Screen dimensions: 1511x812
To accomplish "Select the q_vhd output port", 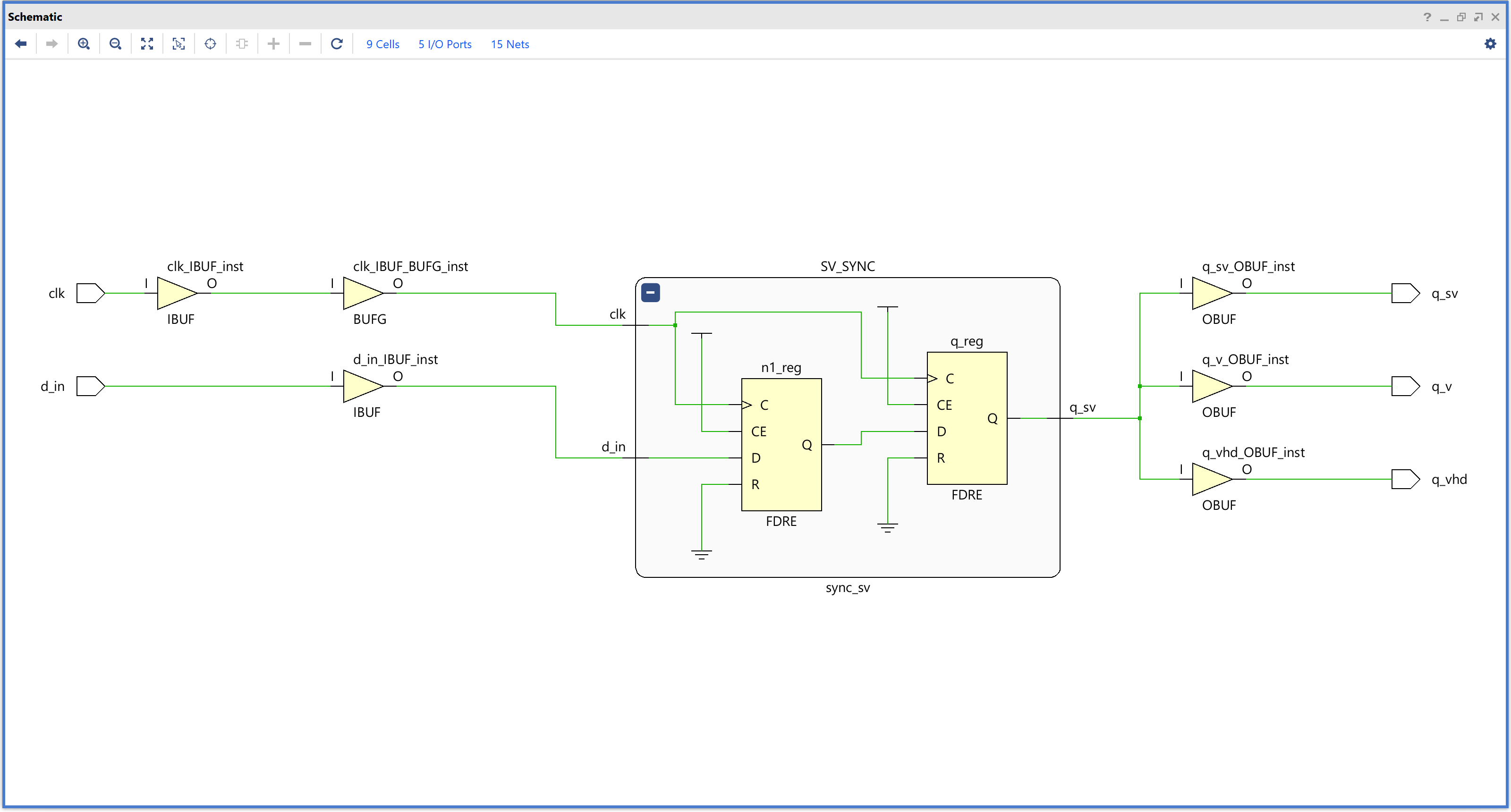I will pyautogui.click(x=1405, y=479).
